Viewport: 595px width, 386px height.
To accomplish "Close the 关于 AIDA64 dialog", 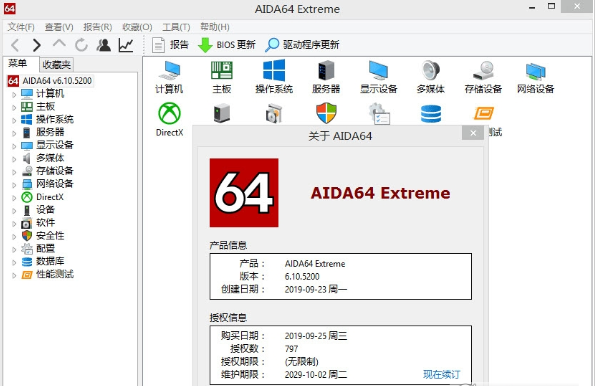I will [x=473, y=133].
